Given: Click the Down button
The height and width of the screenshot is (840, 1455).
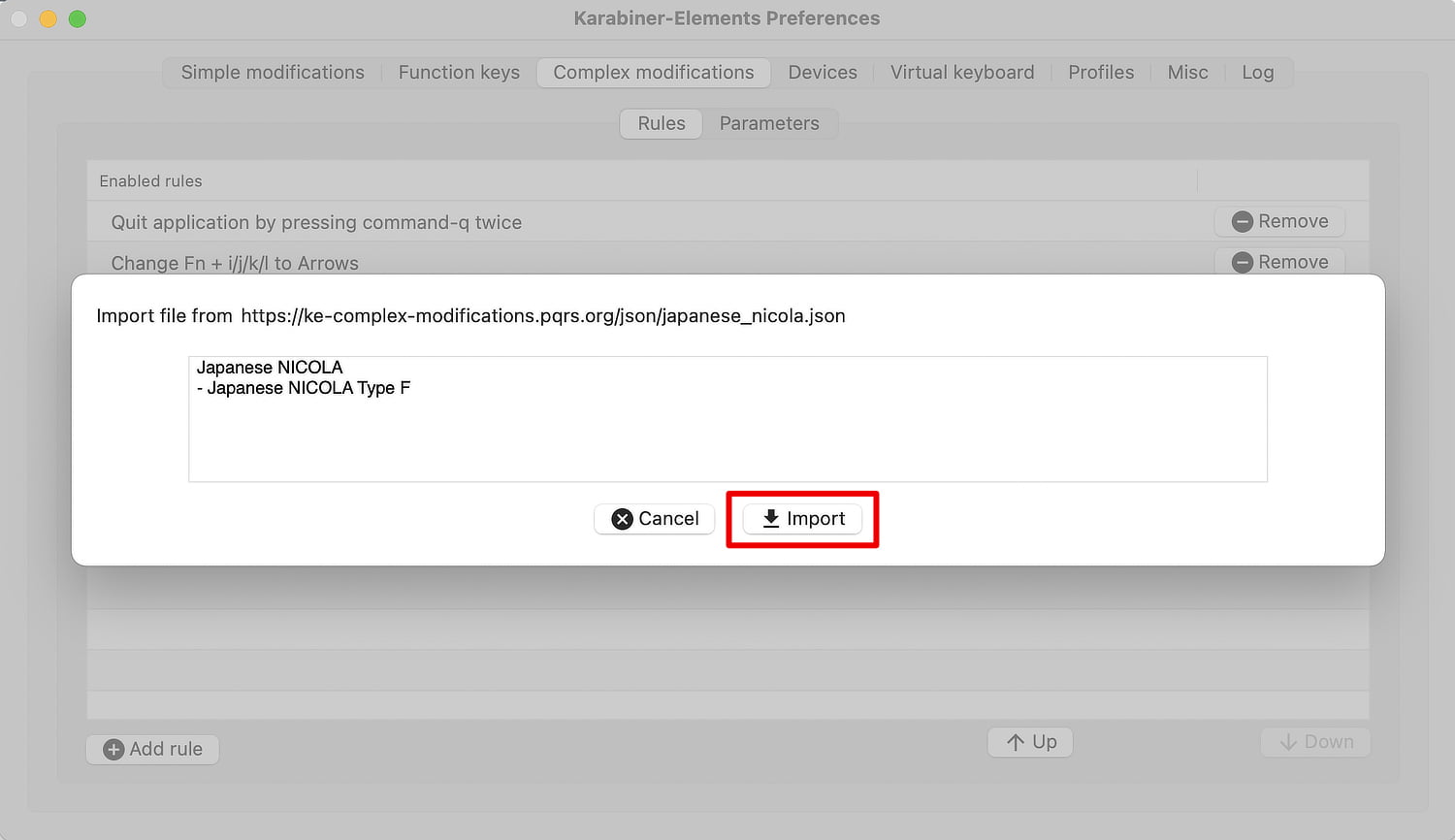Looking at the screenshot, I should click(1315, 742).
